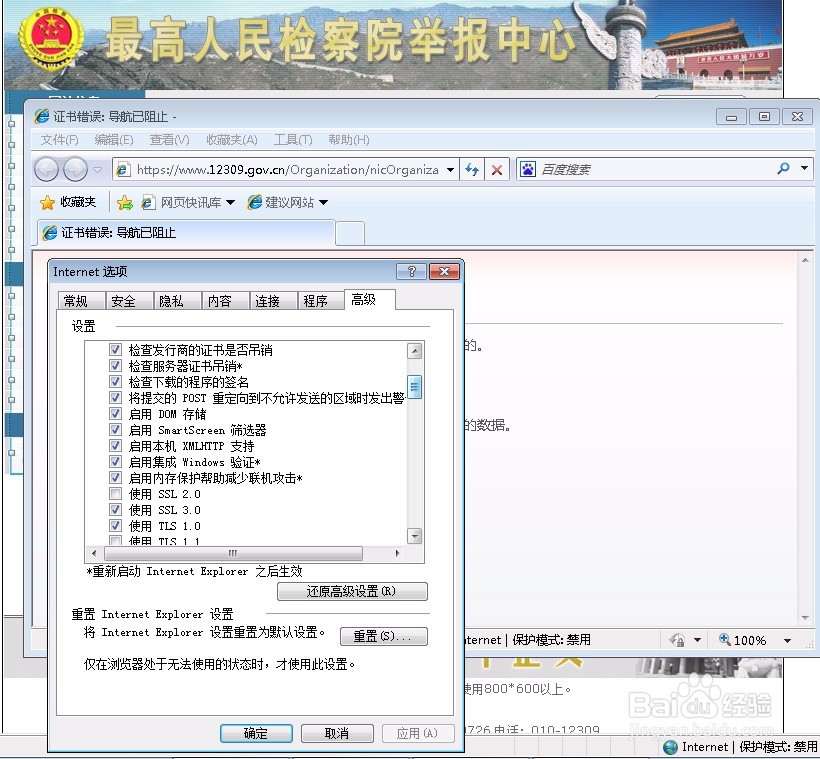Click the settings list vertical scrollbar thumb
Image resolution: width=820 pixels, height=759 pixels.
(x=414, y=387)
